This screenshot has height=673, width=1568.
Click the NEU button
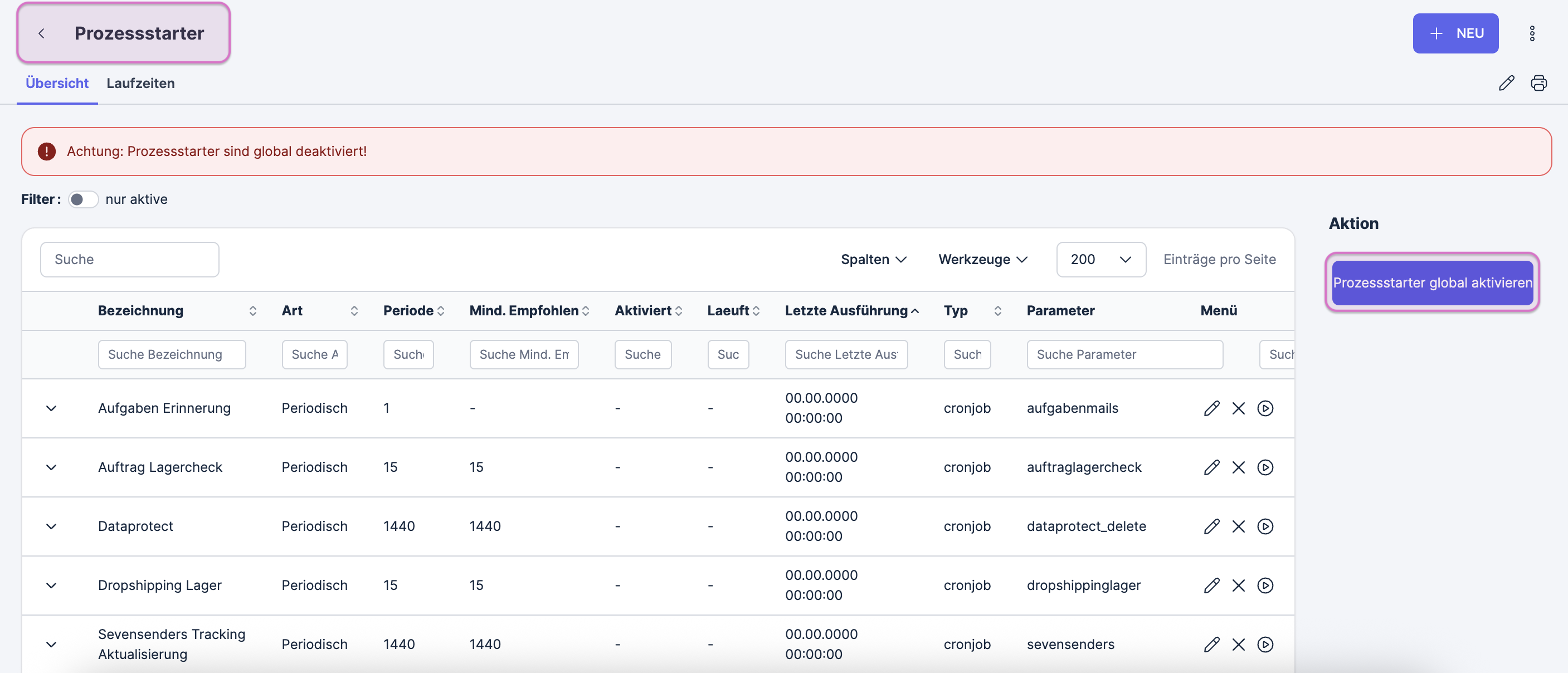[1455, 33]
